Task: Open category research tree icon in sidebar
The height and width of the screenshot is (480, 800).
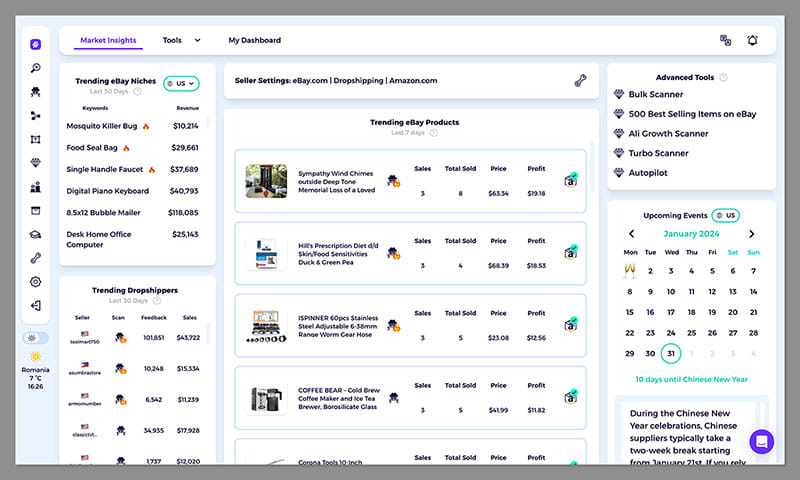Action: point(35,116)
